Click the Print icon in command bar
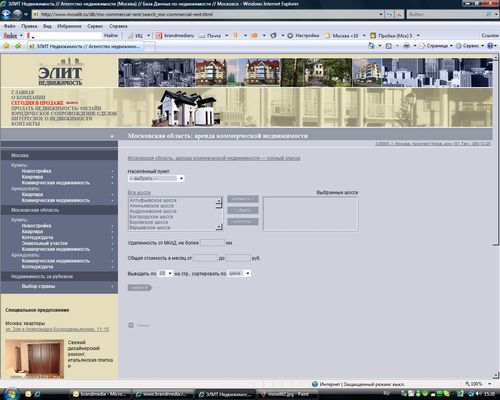The image size is (500, 400). 407,46
